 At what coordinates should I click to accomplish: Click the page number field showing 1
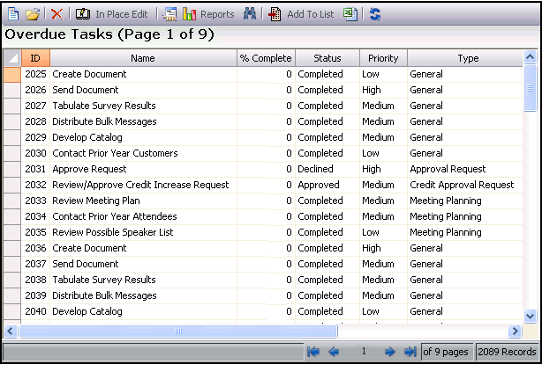coord(364,351)
